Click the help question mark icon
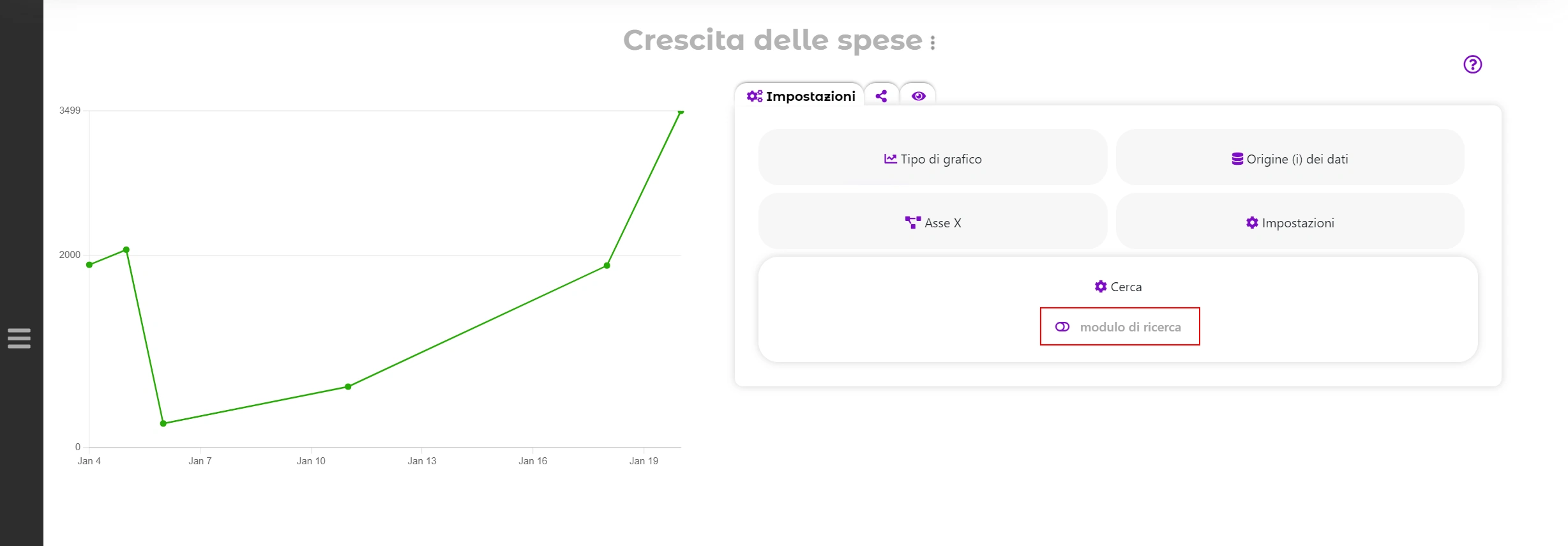1568x546 pixels. [1472, 64]
